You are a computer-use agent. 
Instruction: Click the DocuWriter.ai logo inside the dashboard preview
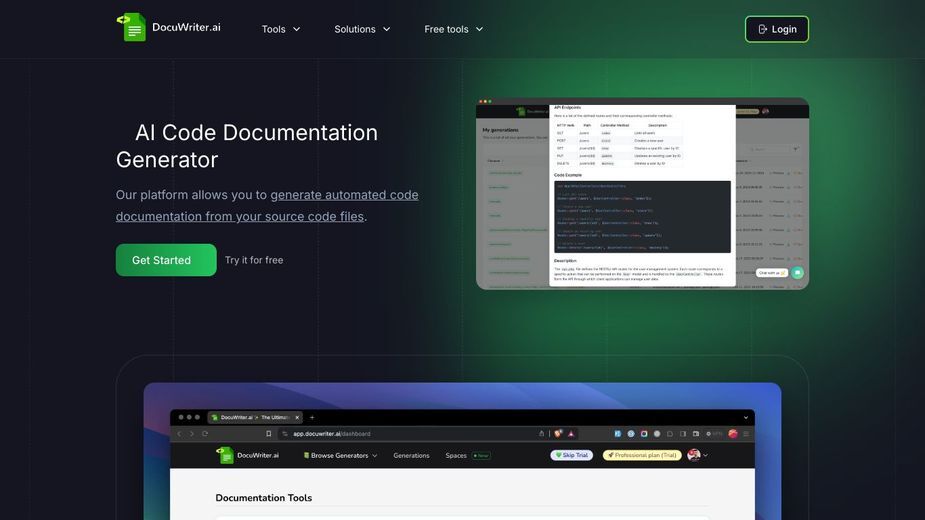click(247, 455)
